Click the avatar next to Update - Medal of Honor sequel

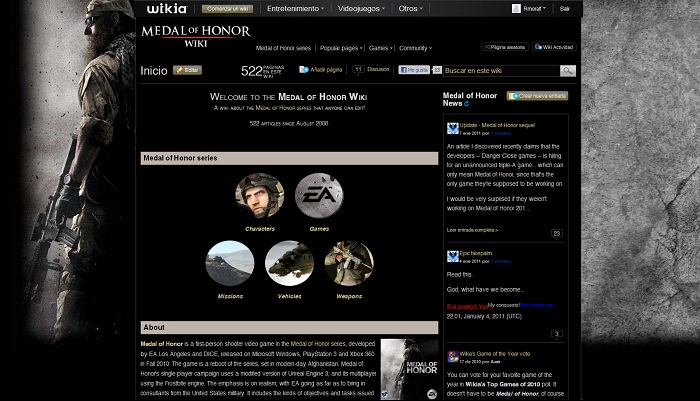pos(453,128)
